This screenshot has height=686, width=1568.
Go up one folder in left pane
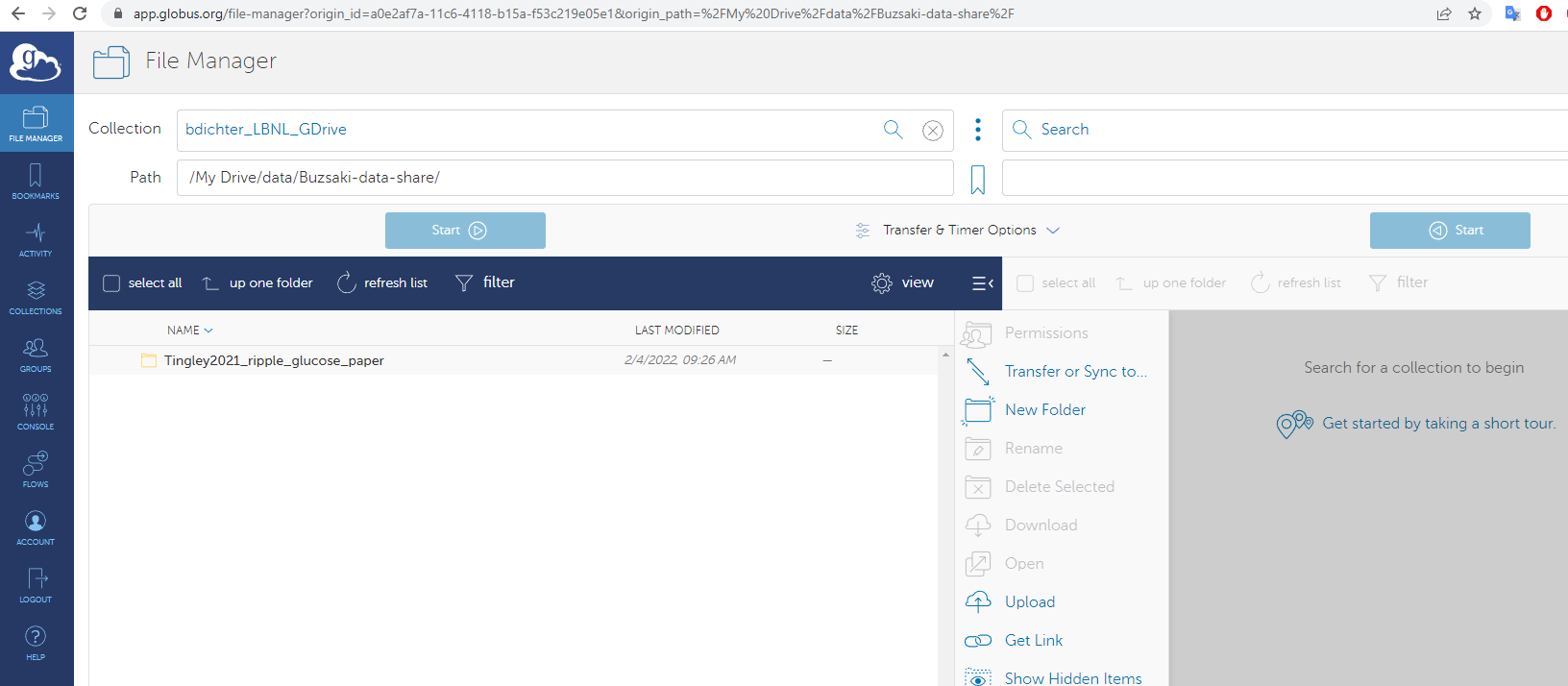257,283
